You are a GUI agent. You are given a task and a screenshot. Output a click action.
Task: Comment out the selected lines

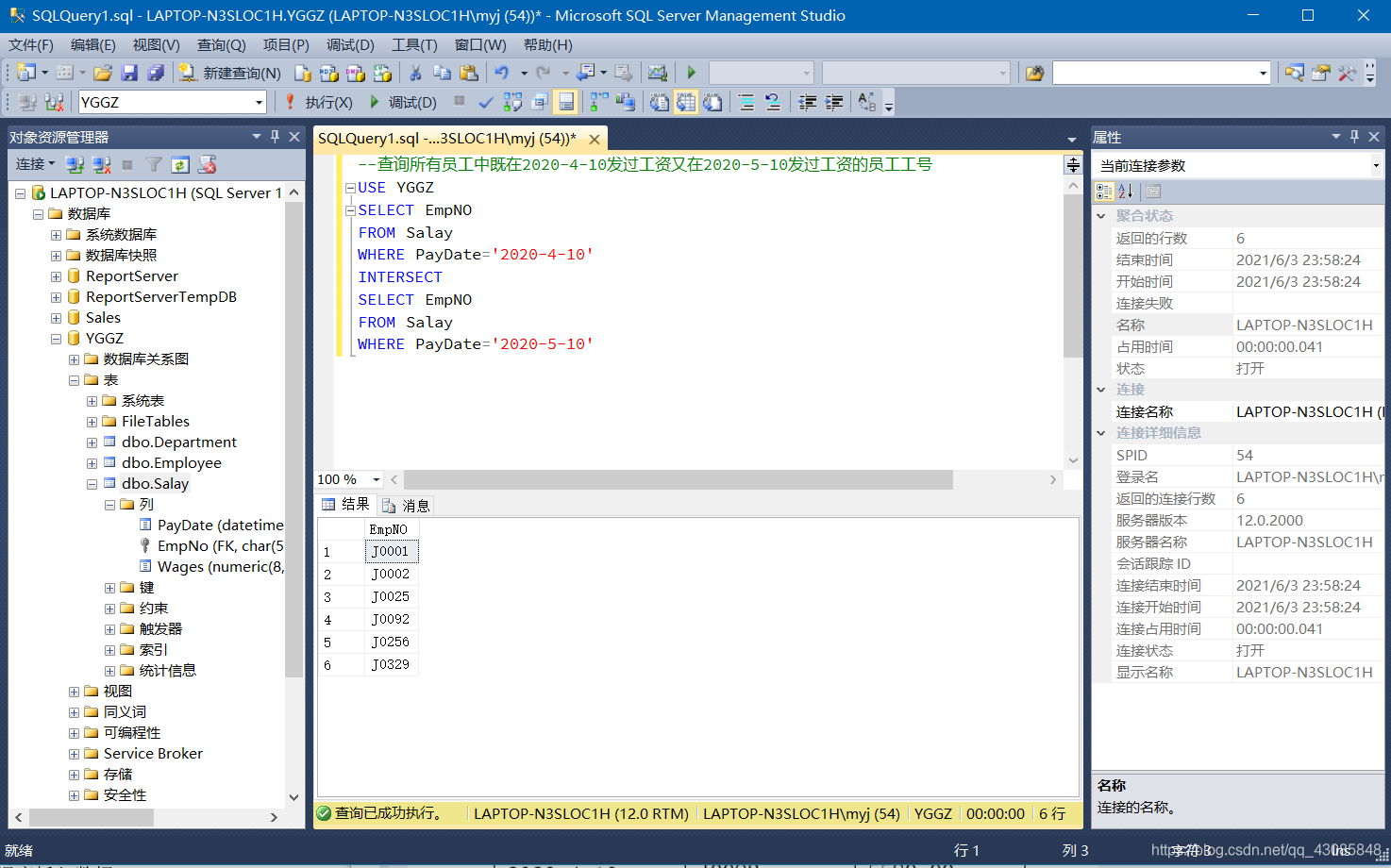(x=746, y=102)
